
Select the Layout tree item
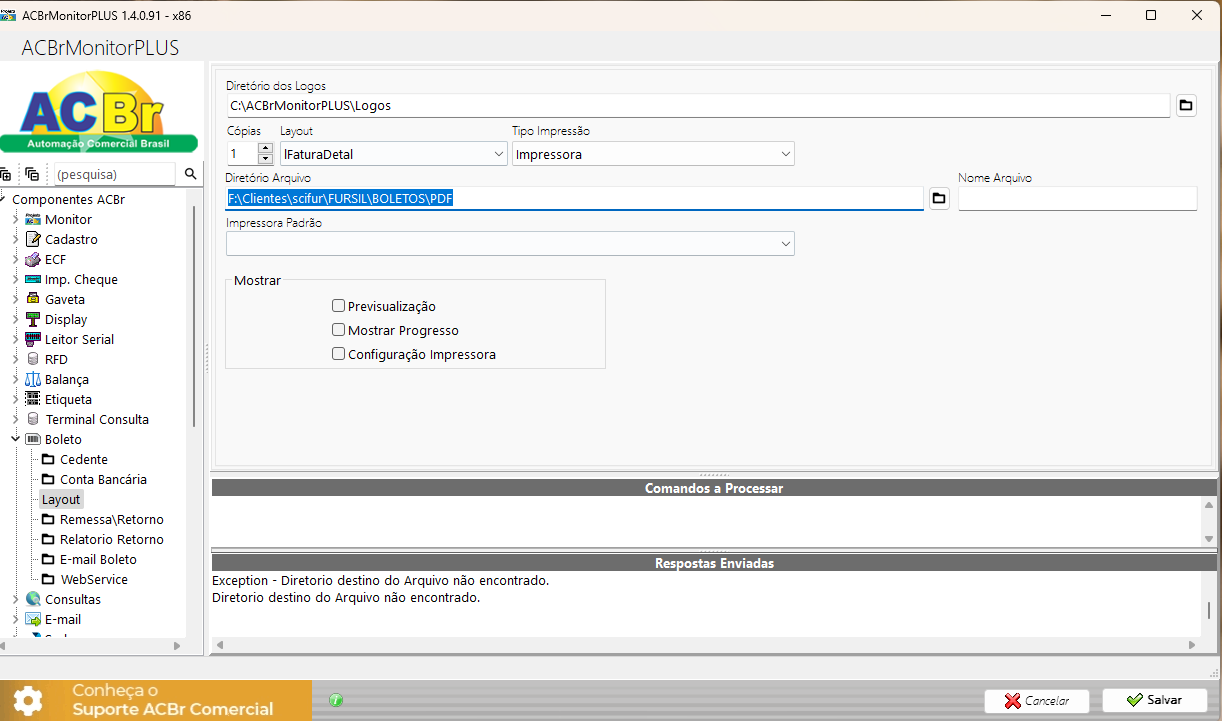click(x=61, y=499)
